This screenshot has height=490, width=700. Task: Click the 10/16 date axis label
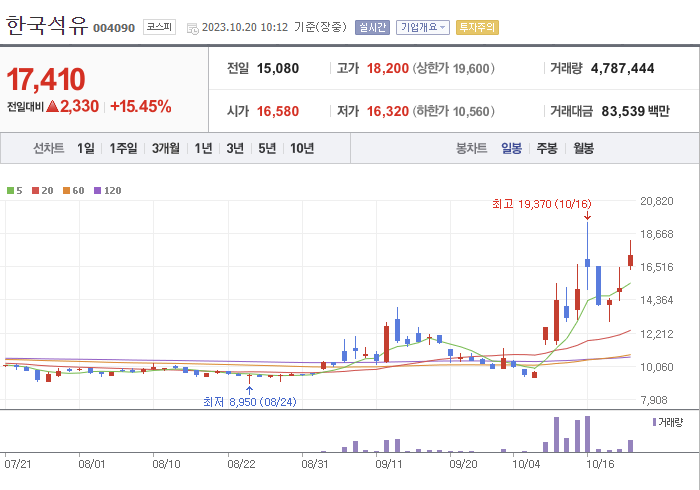[x=600, y=464]
